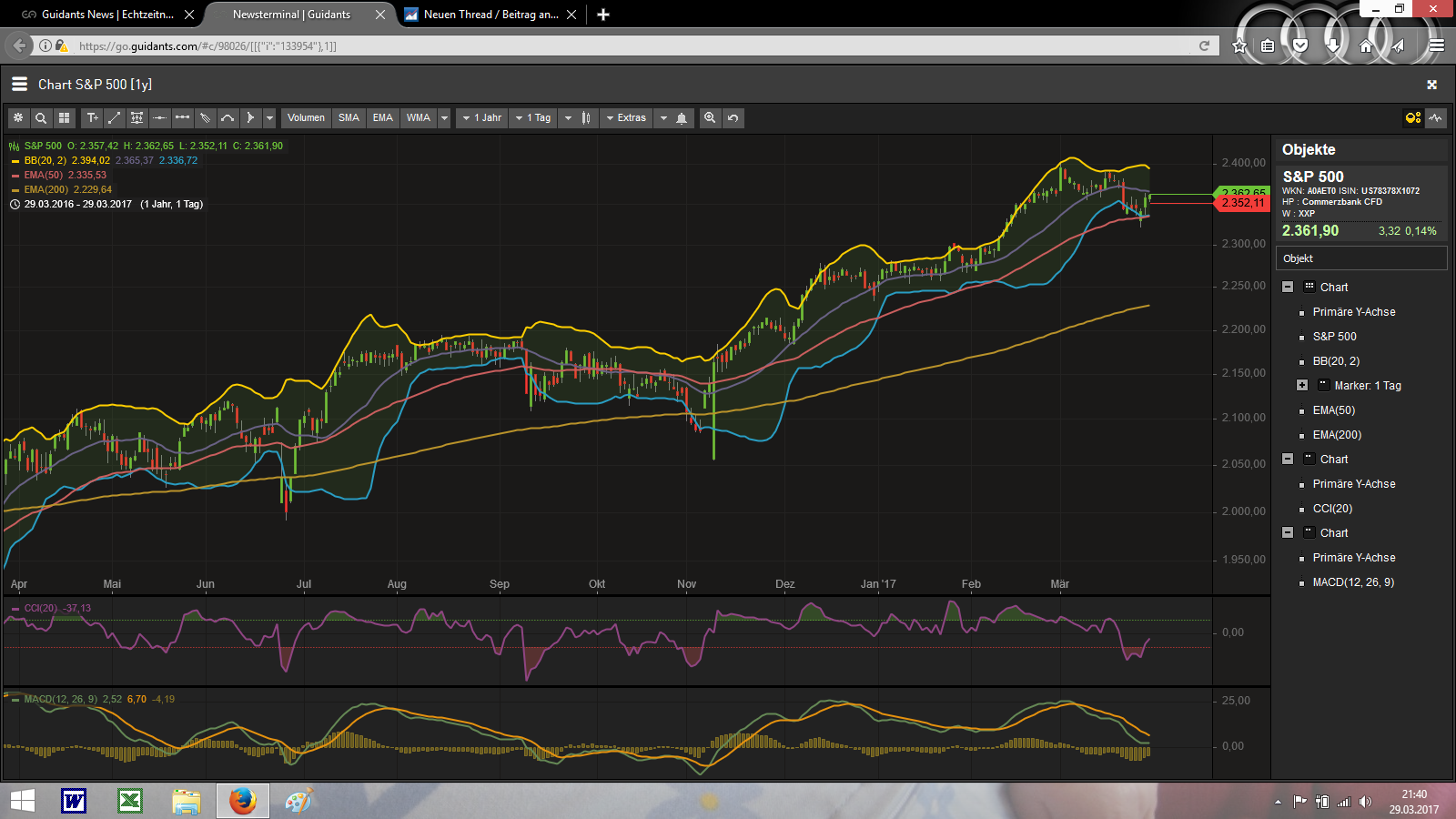This screenshot has height=819, width=1456.
Task: Undo last action with the arrow icon
Action: (x=733, y=117)
